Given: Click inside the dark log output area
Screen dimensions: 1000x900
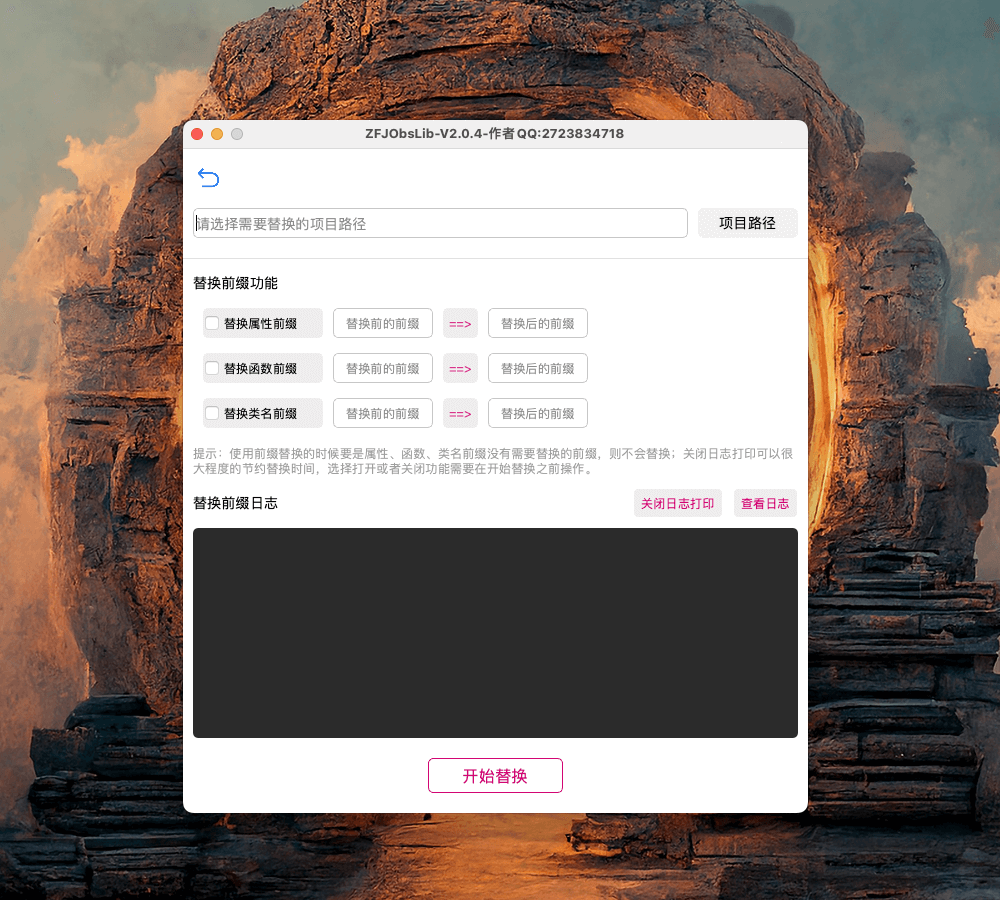Looking at the screenshot, I should pyautogui.click(x=496, y=633).
